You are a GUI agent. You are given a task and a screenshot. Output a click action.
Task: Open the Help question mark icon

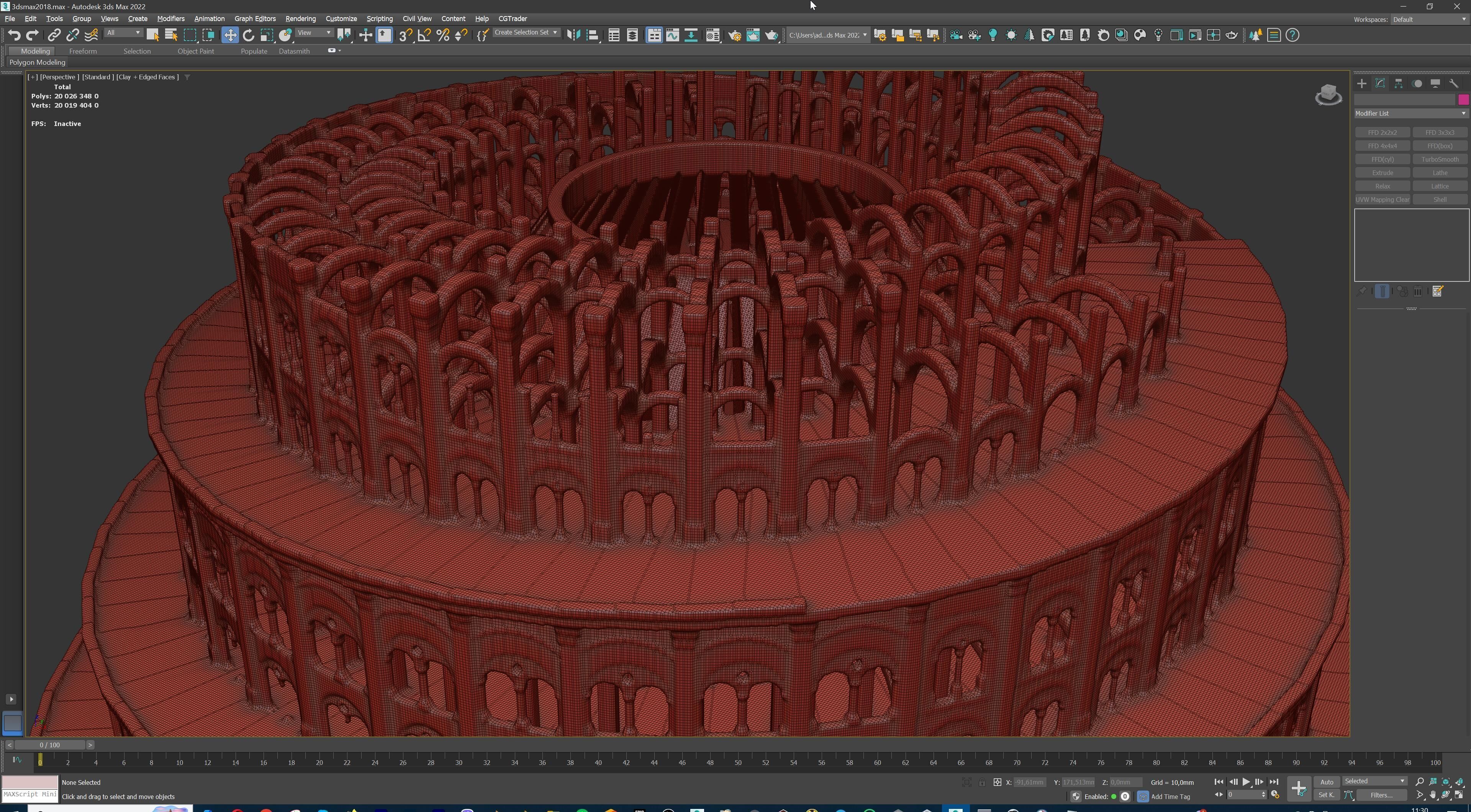1292,35
